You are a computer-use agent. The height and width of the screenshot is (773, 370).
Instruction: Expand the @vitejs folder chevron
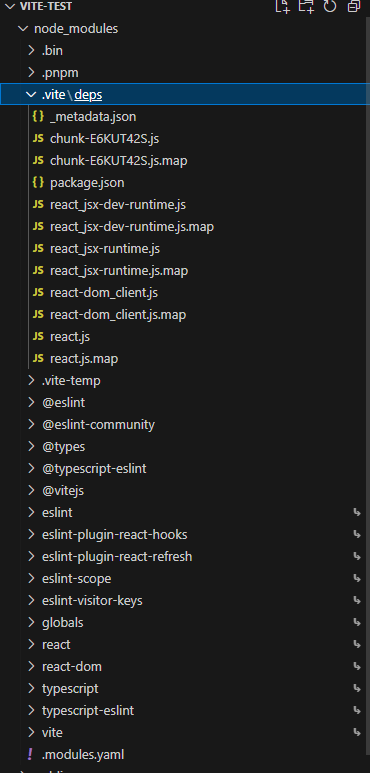point(32,491)
